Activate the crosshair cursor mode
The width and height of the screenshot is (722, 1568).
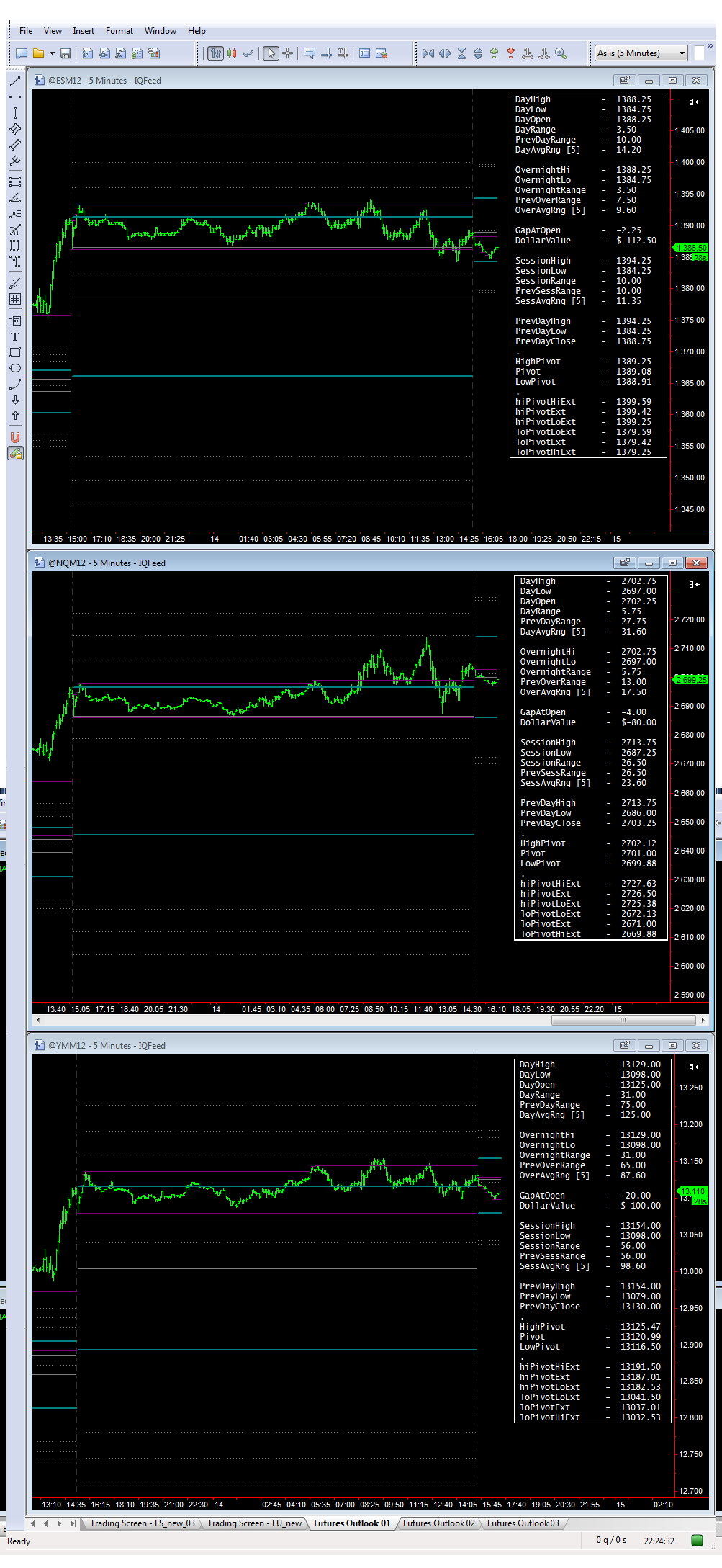click(287, 53)
